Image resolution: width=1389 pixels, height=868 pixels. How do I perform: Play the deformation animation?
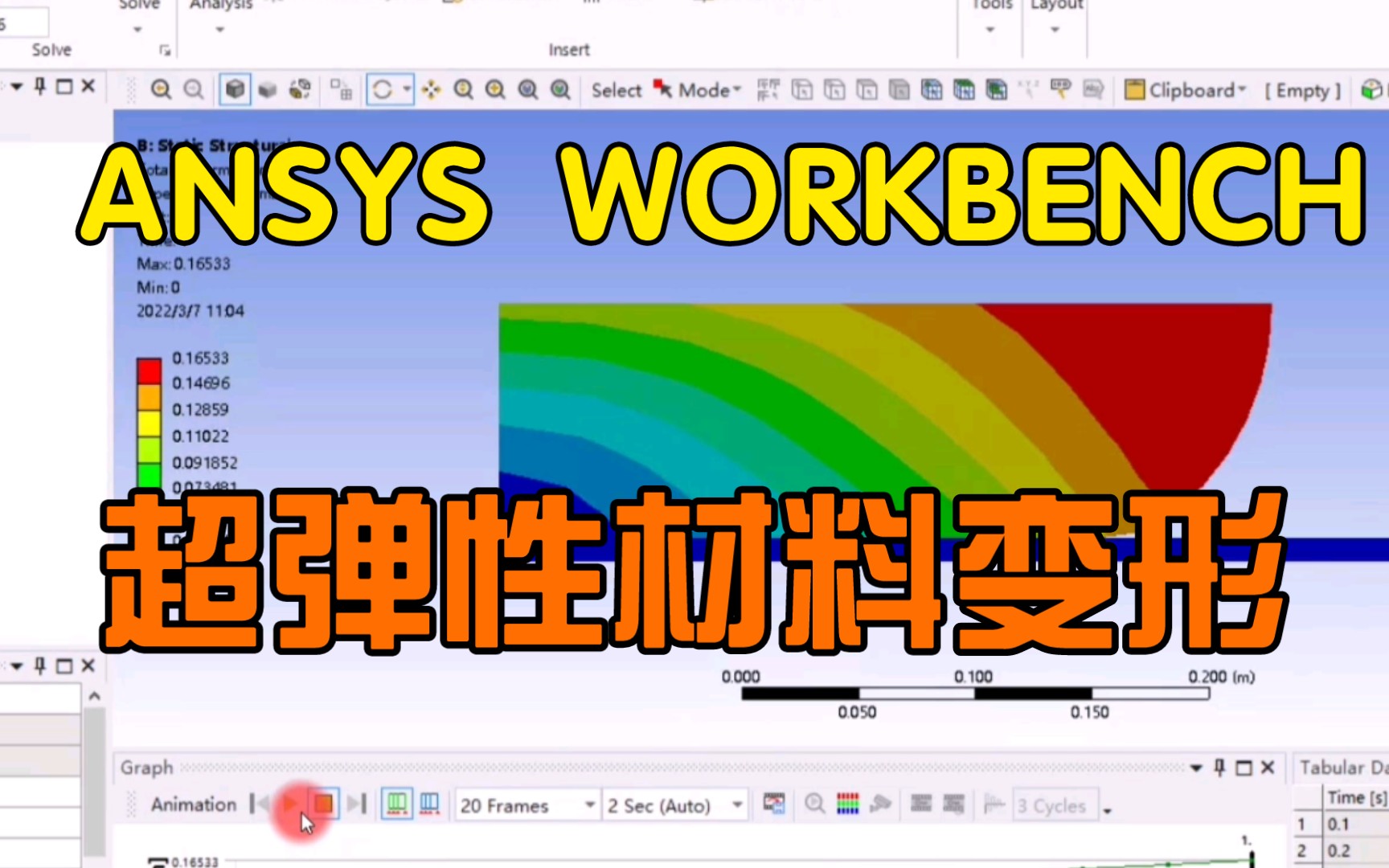[x=290, y=803]
